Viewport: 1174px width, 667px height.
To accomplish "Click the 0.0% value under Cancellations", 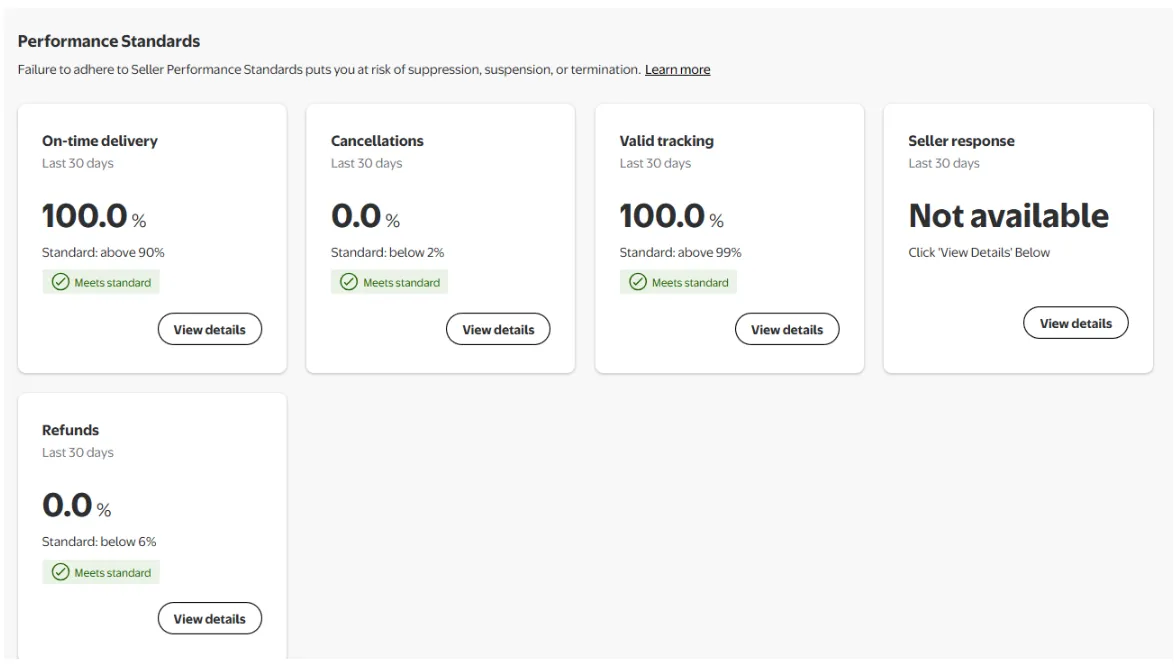I will pyautogui.click(x=365, y=216).
